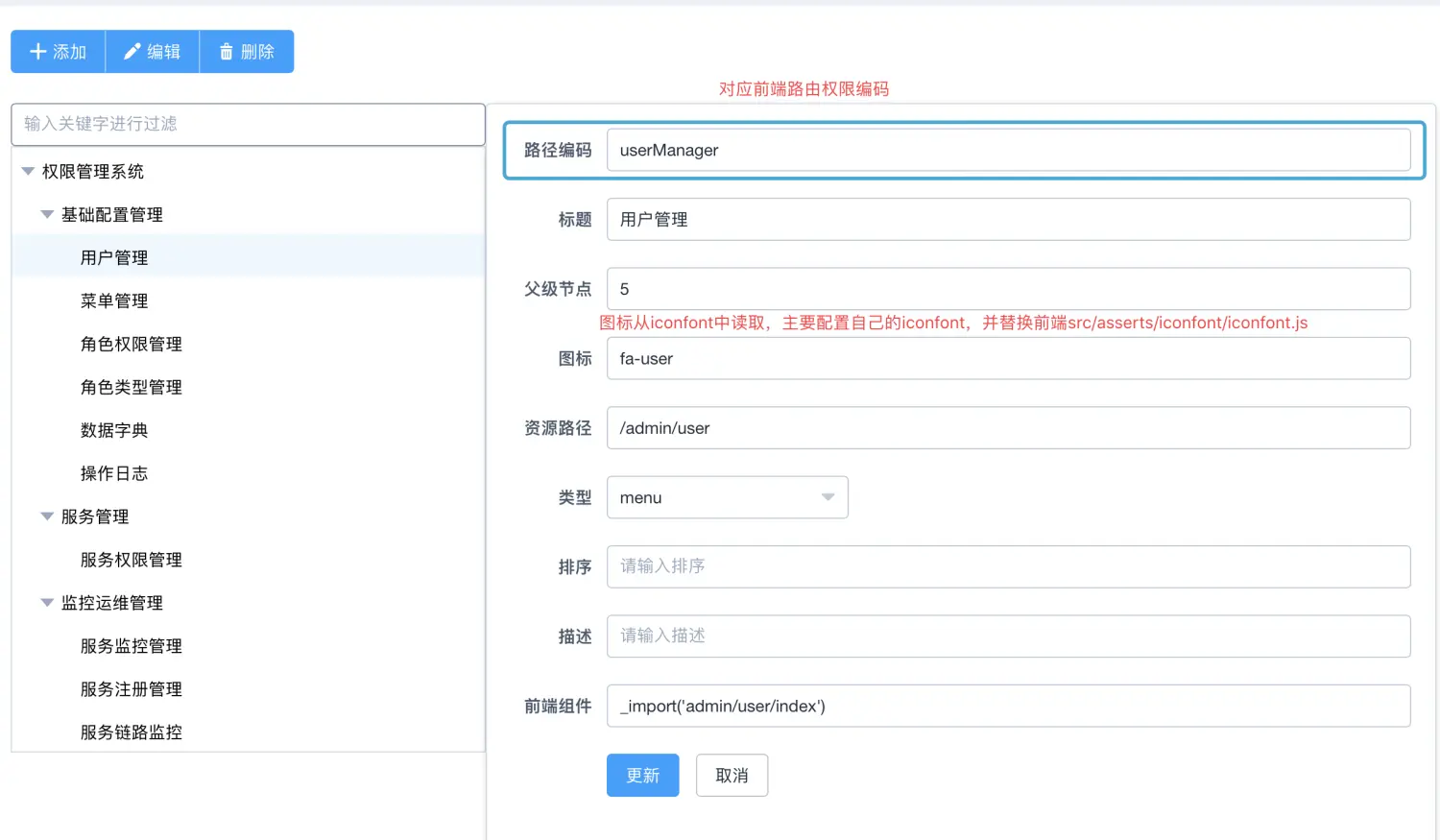The image size is (1440, 840).
Task: Click the 资源路径 label
Action: (x=558, y=428)
